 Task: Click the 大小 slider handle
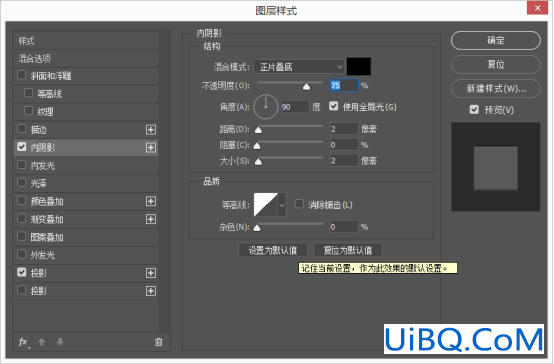(x=258, y=162)
